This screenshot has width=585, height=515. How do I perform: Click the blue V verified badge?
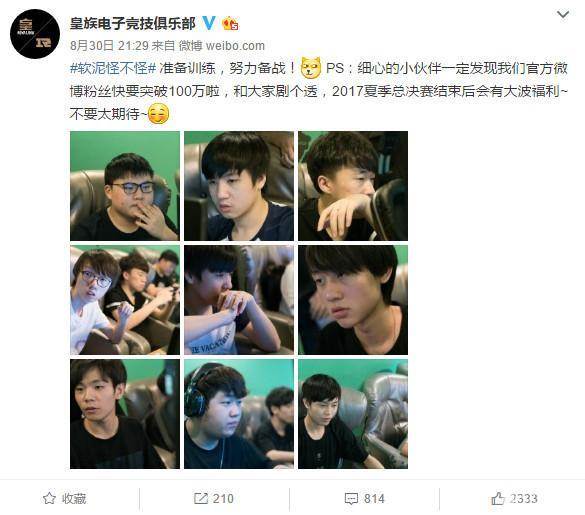click(x=209, y=24)
